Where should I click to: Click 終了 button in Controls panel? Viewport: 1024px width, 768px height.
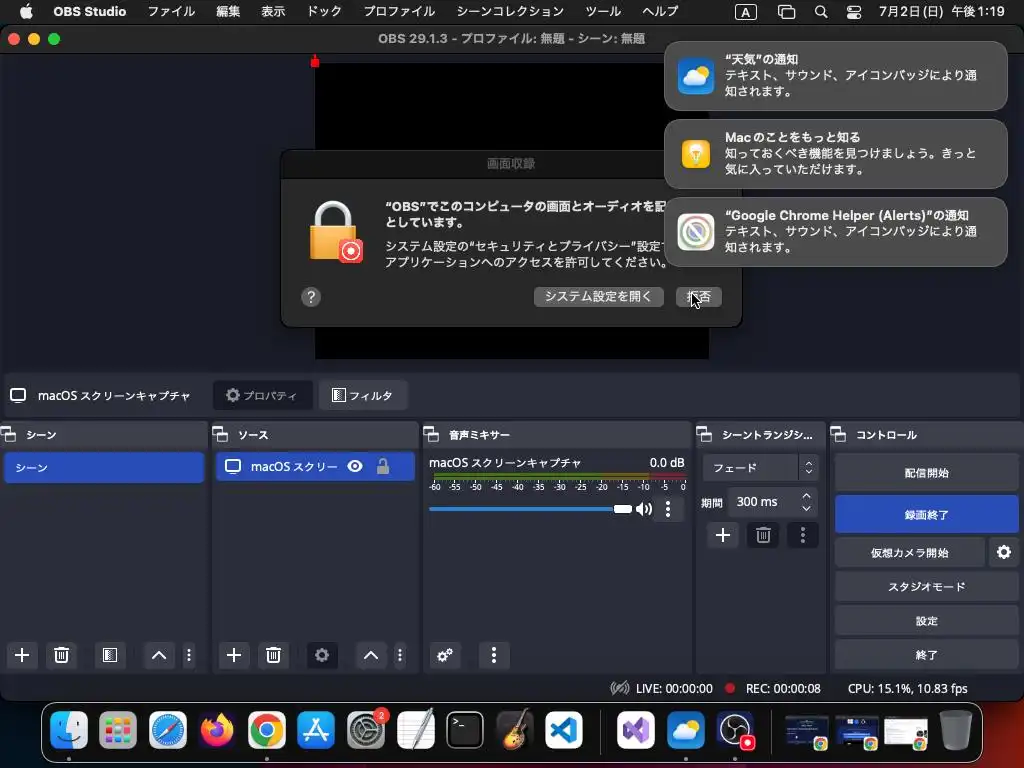(x=927, y=654)
